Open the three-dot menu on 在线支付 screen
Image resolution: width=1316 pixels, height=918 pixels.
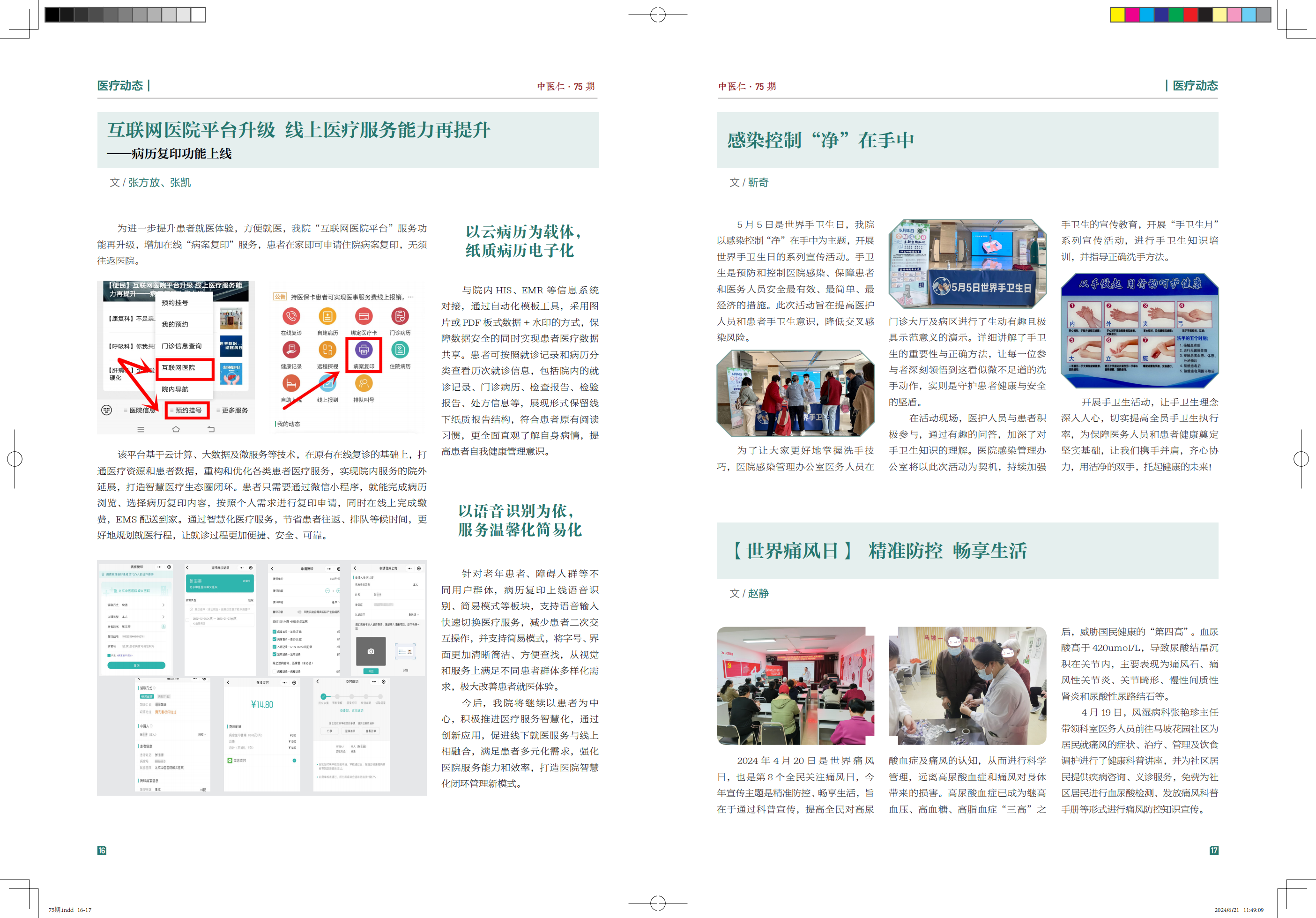(285, 683)
